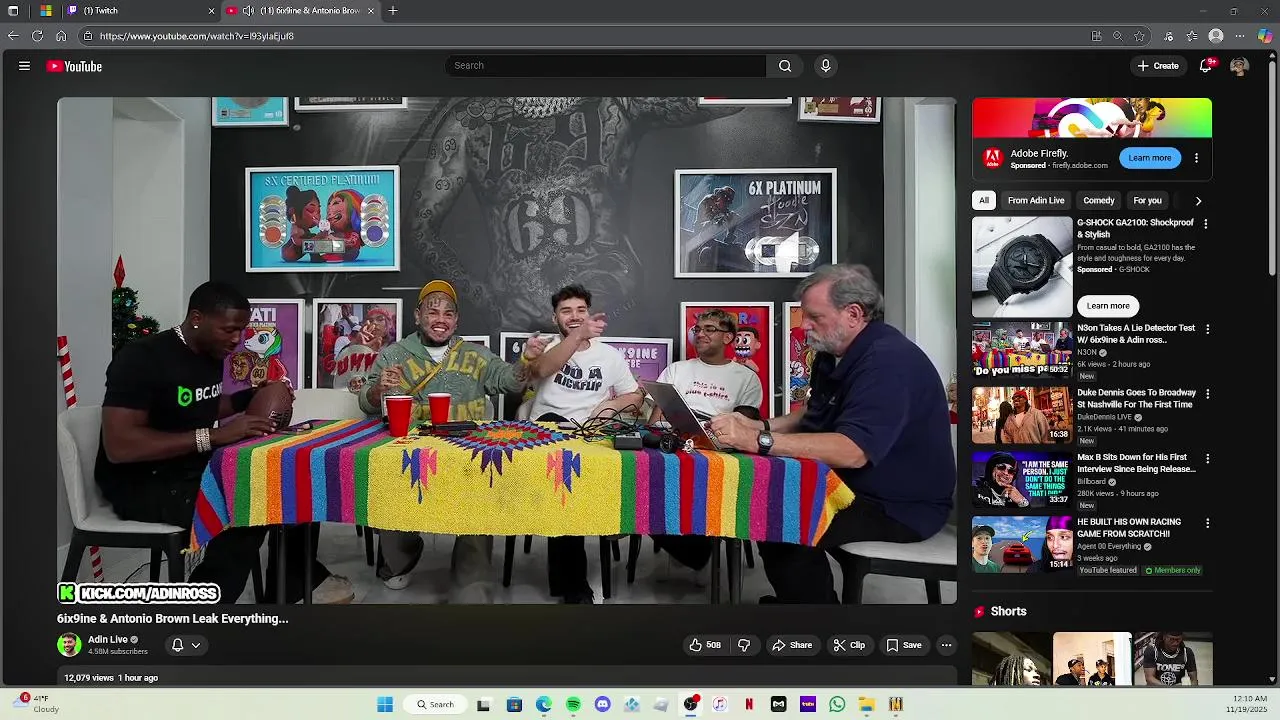Open the G-SHOCK watch ad image
This screenshot has width=1280, height=720.
tap(1022, 266)
